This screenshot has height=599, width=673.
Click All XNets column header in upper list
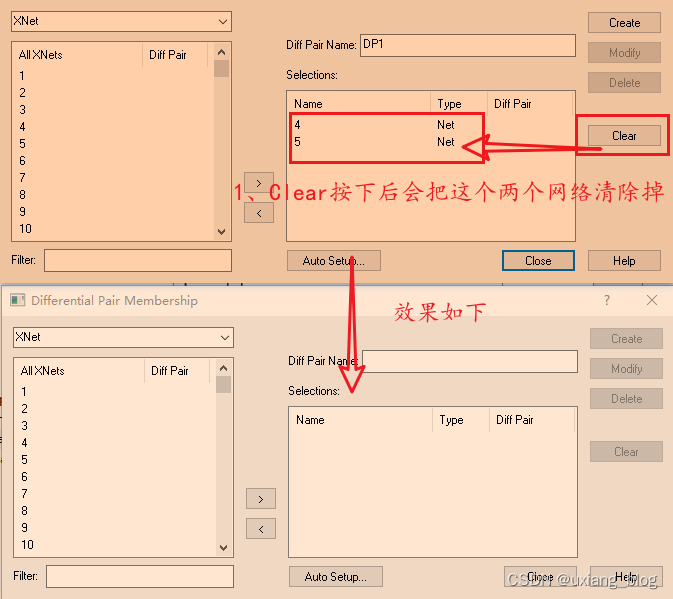click(78, 55)
